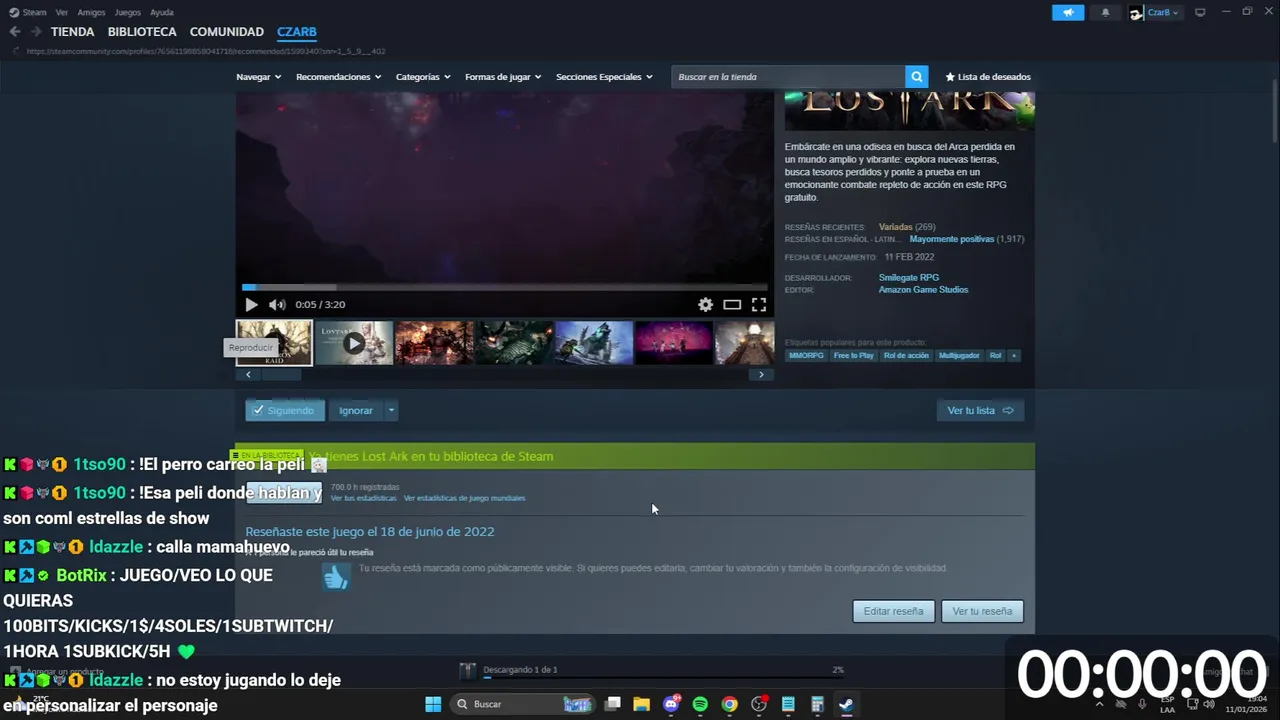
Task: Click the thumbnail strip scrollbar handle
Action: pyautogui.click(x=281, y=375)
